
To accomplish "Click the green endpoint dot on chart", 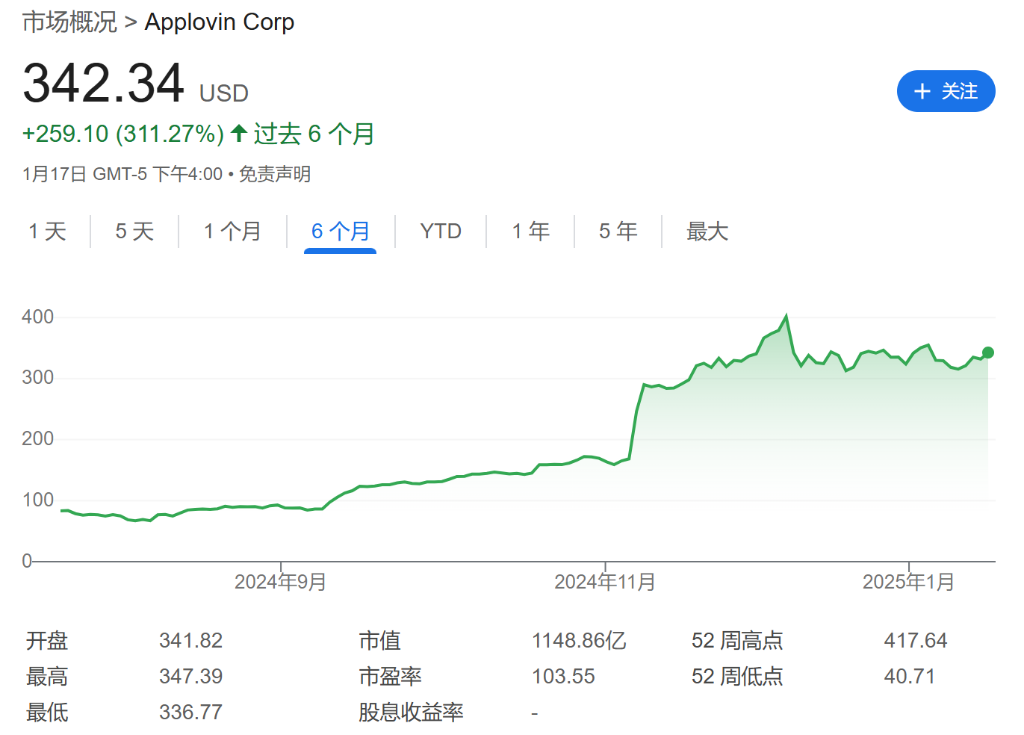I will point(987,353).
